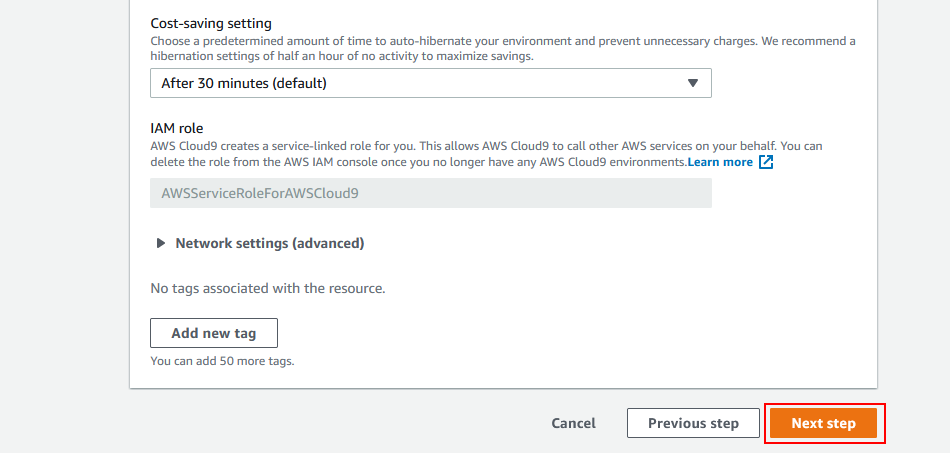
Task: Click the 50 more tags hint text
Action: (222, 361)
